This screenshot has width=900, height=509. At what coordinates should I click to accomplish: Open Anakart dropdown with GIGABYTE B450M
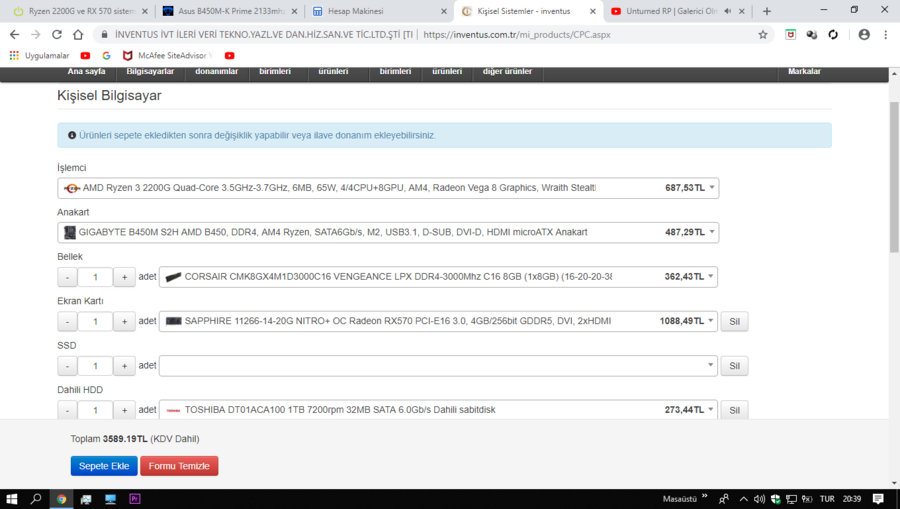click(x=388, y=232)
